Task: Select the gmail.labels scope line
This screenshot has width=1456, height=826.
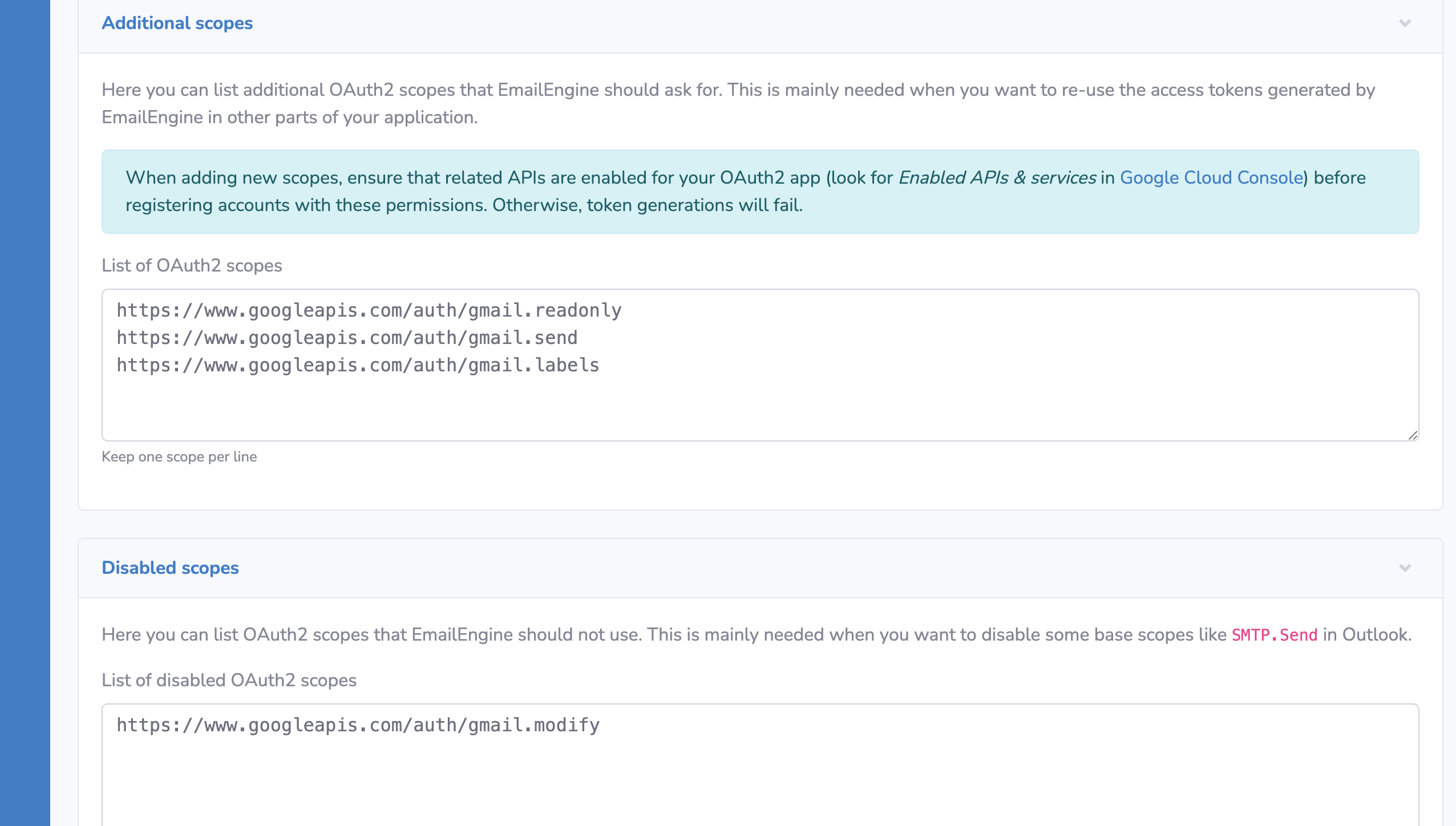Action: 357,365
